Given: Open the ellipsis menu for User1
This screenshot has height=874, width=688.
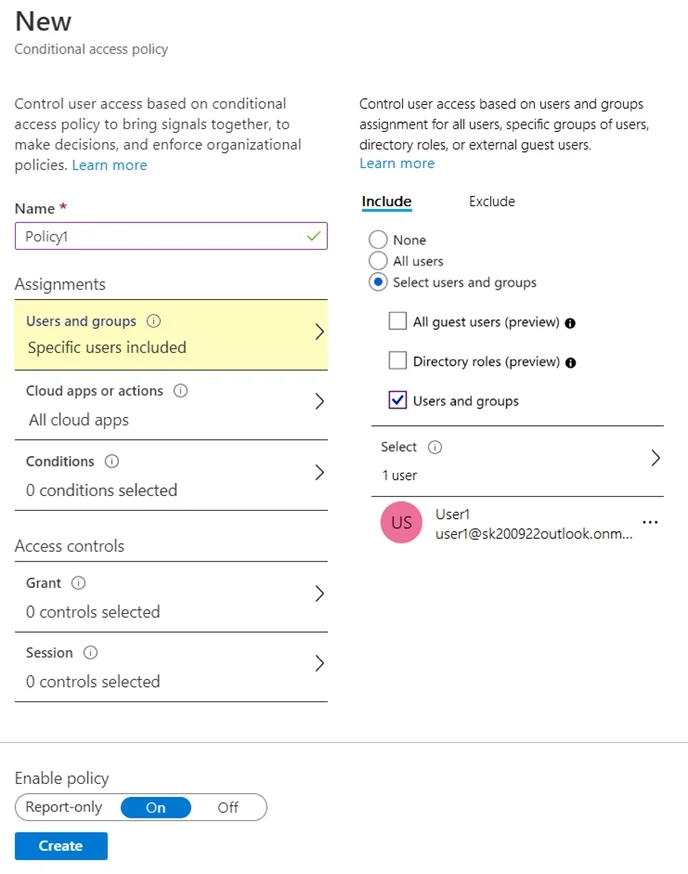Looking at the screenshot, I should (650, 522).
